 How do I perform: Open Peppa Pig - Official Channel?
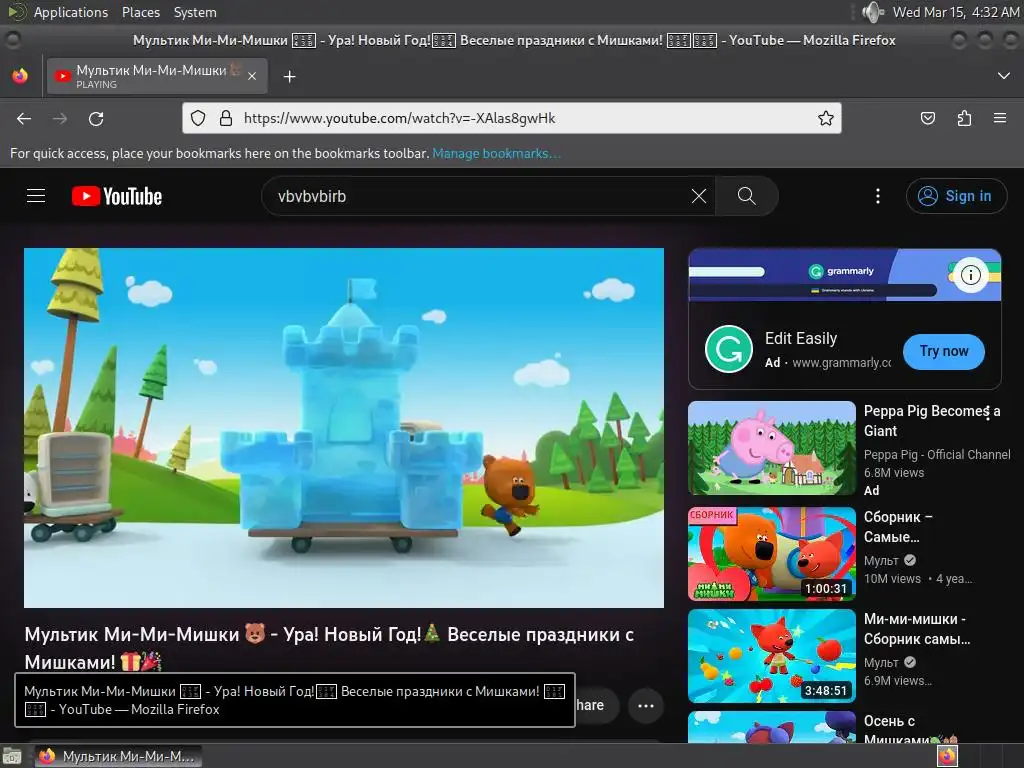coord(936,455)
